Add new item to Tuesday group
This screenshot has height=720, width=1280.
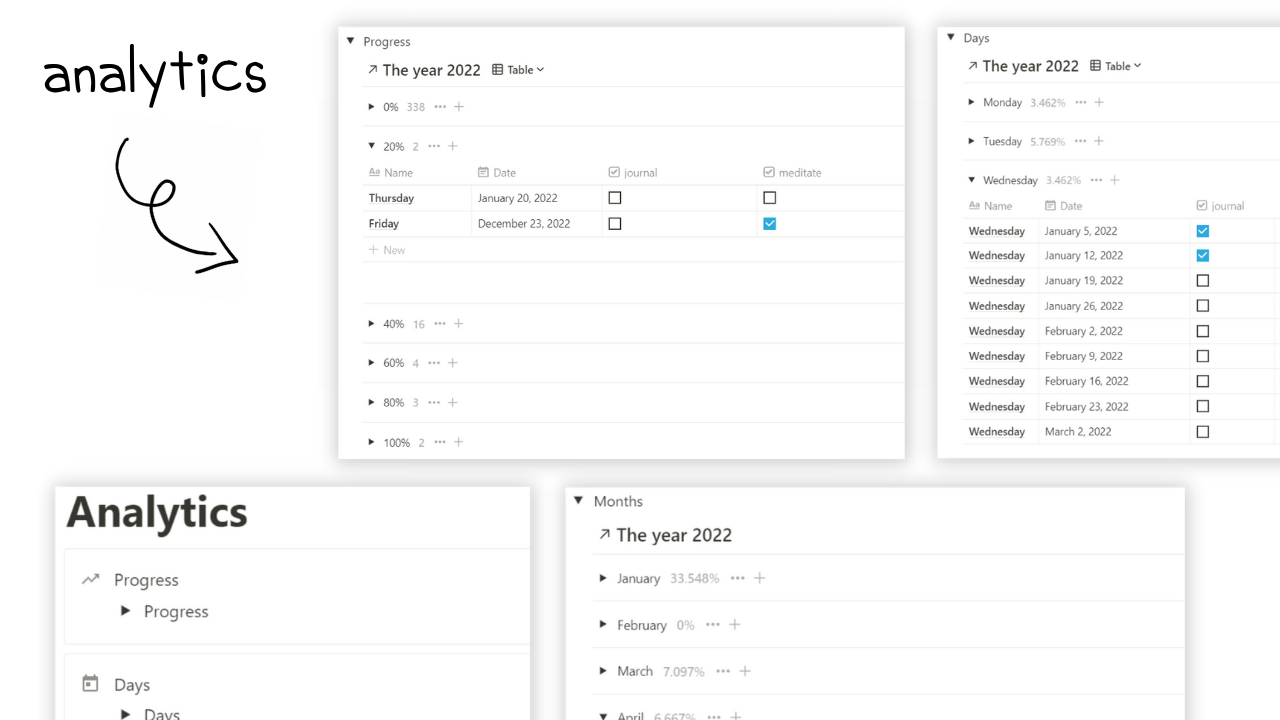(1099, 141)
